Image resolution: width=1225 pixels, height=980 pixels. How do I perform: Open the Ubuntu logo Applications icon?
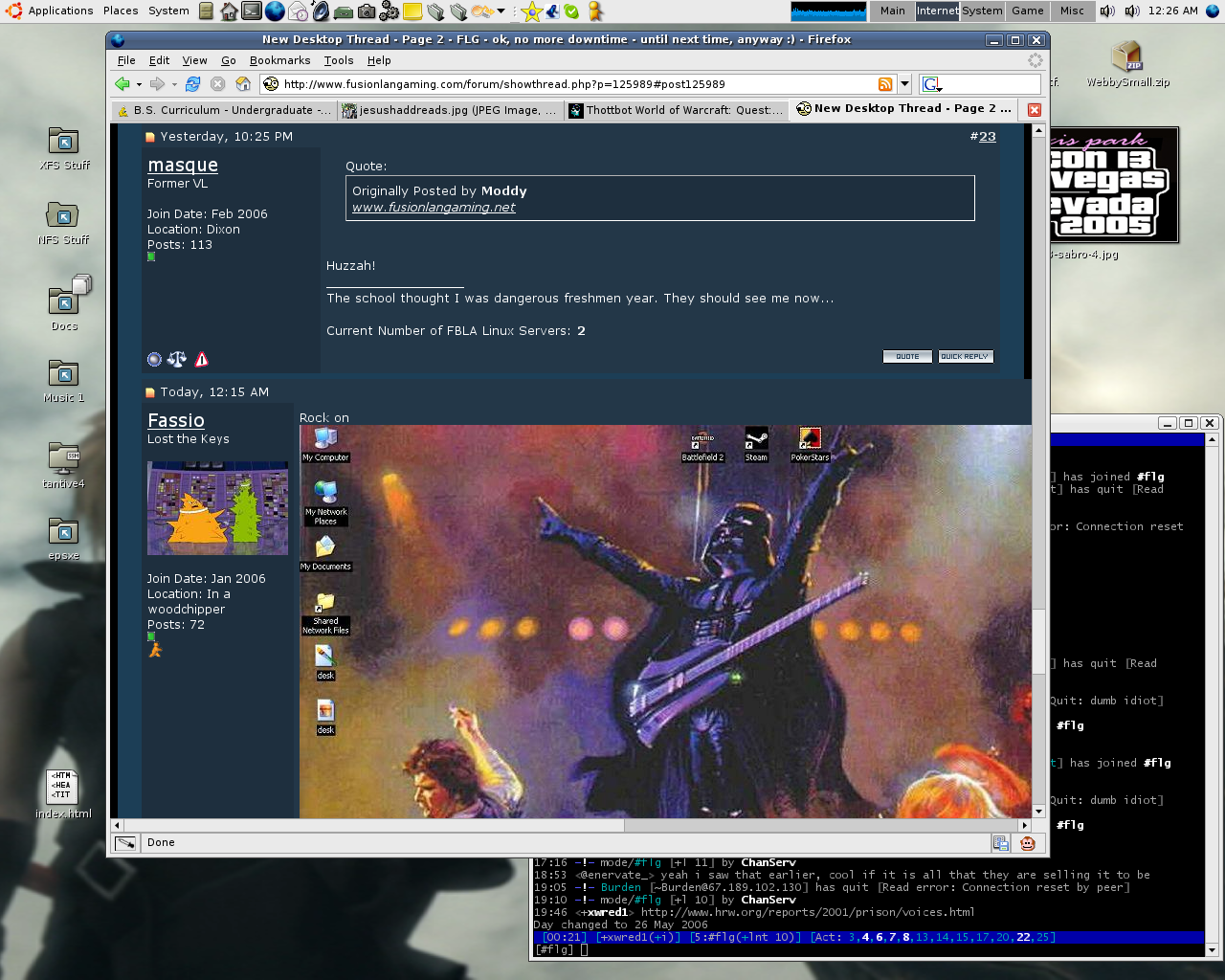click(13, 11)
